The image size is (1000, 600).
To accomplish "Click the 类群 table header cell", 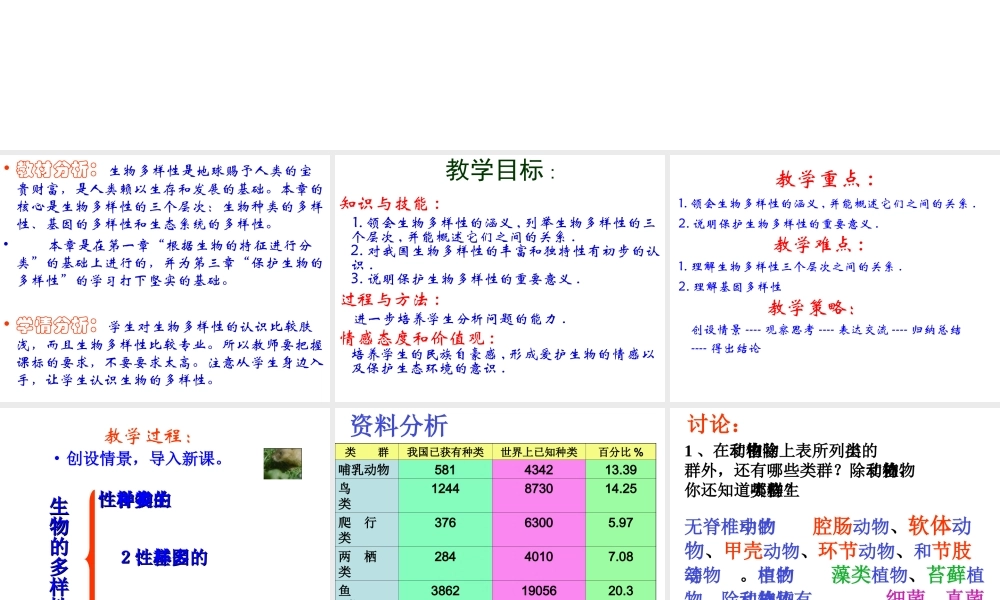I will (x=367, y=451).
